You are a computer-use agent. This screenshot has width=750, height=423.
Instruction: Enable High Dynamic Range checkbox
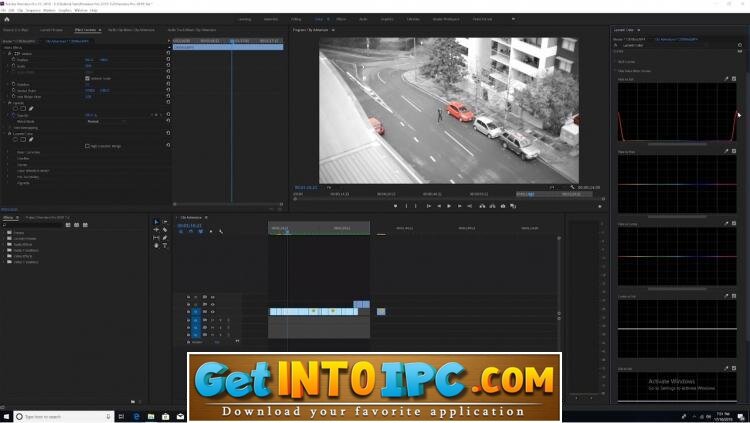[87, 146]
